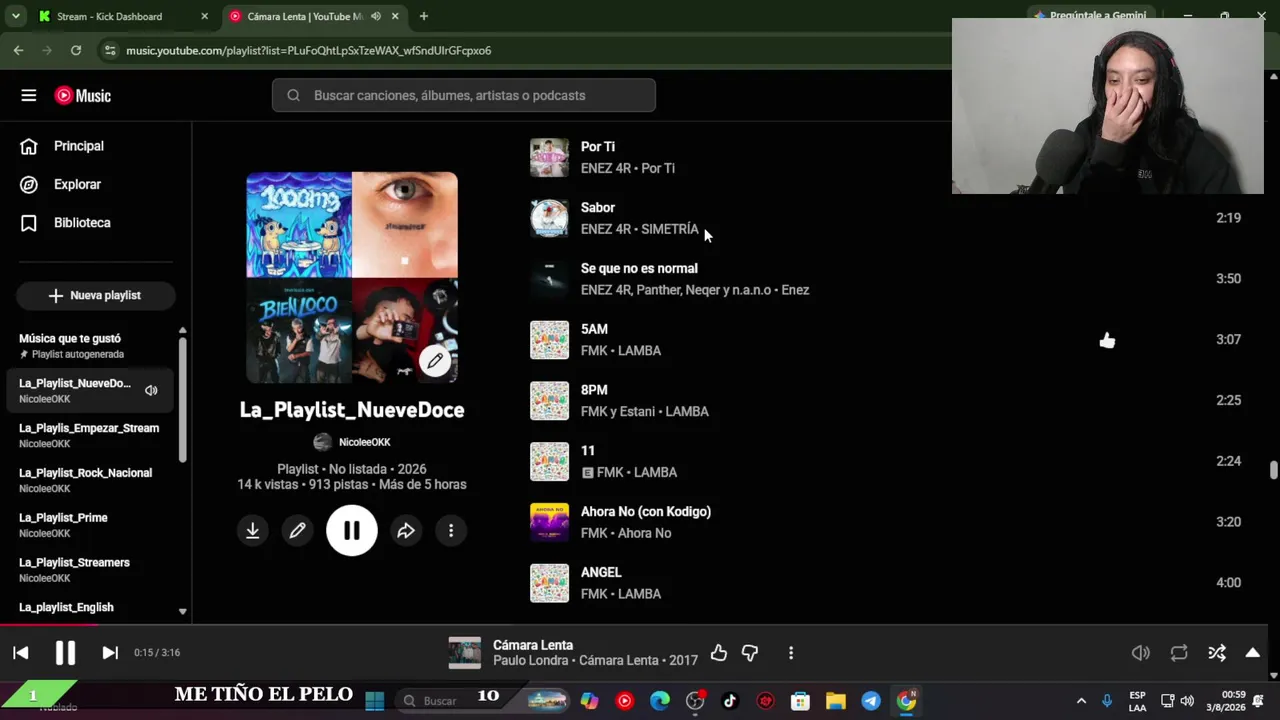Open La_Playlist_Streamers in sidebar

(x=90, y=570)
